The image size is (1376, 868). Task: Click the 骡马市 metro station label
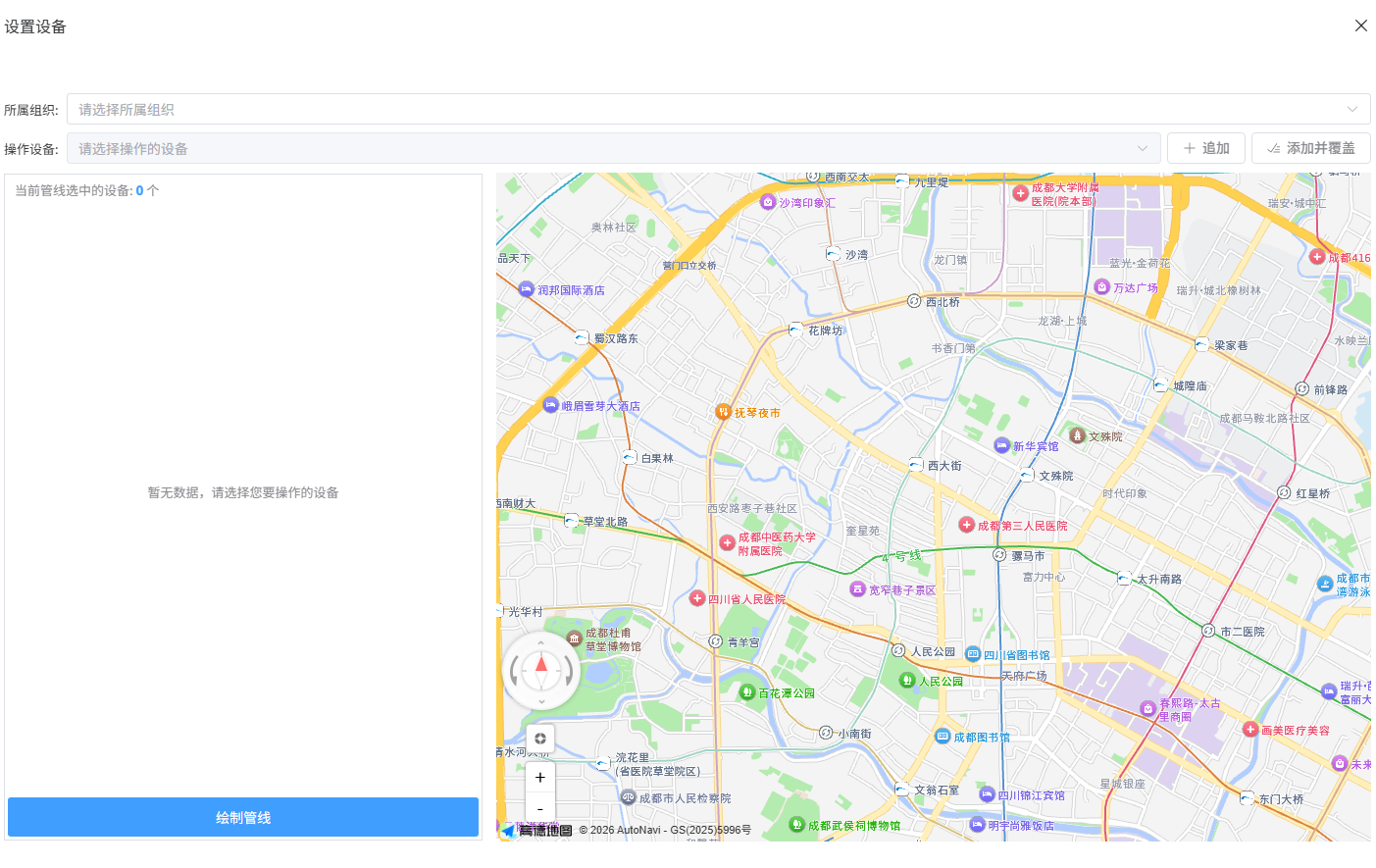[1028, 555]
